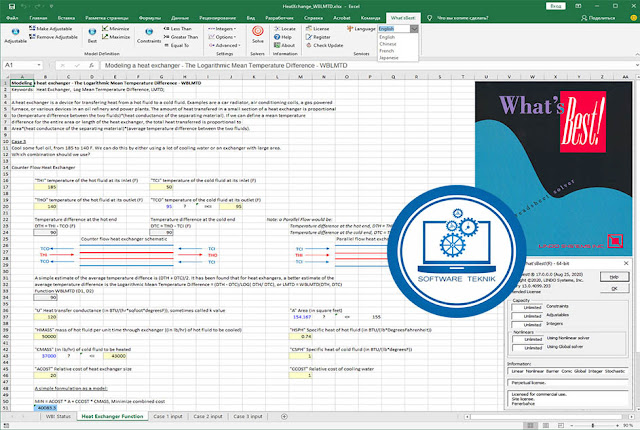Switch to the Формулы ribbon tab
The height and width of the screenshot is (430, 640).
[150, 18]
